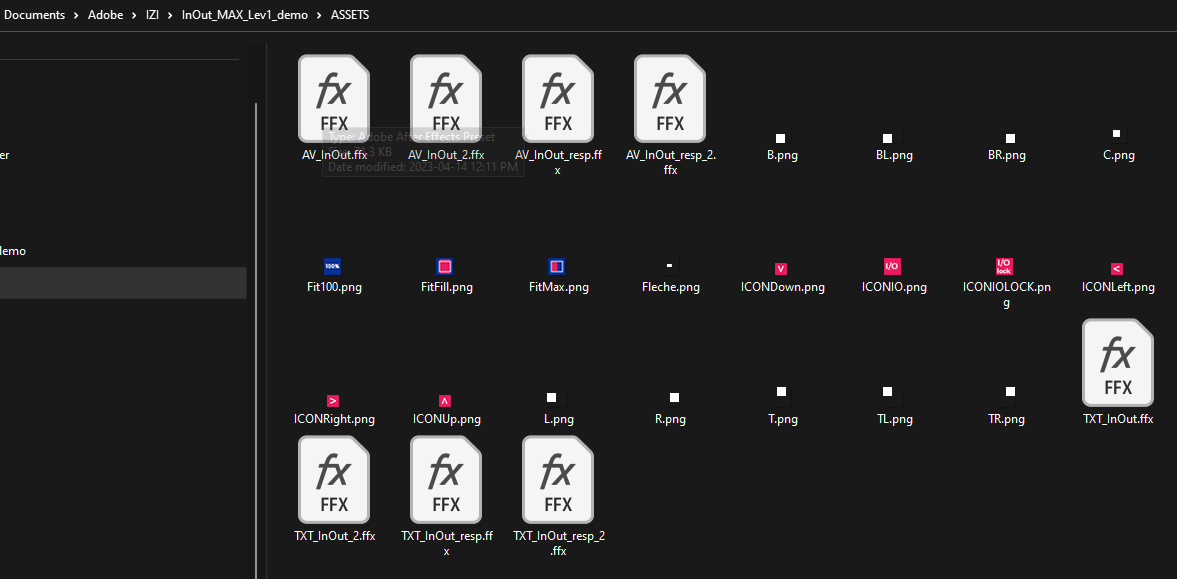The width and height of the screenshot is (1177, 579).
Task: Go to InOut_MAX_Lev1_demo in breadcrumb
Action: point(245,15)
